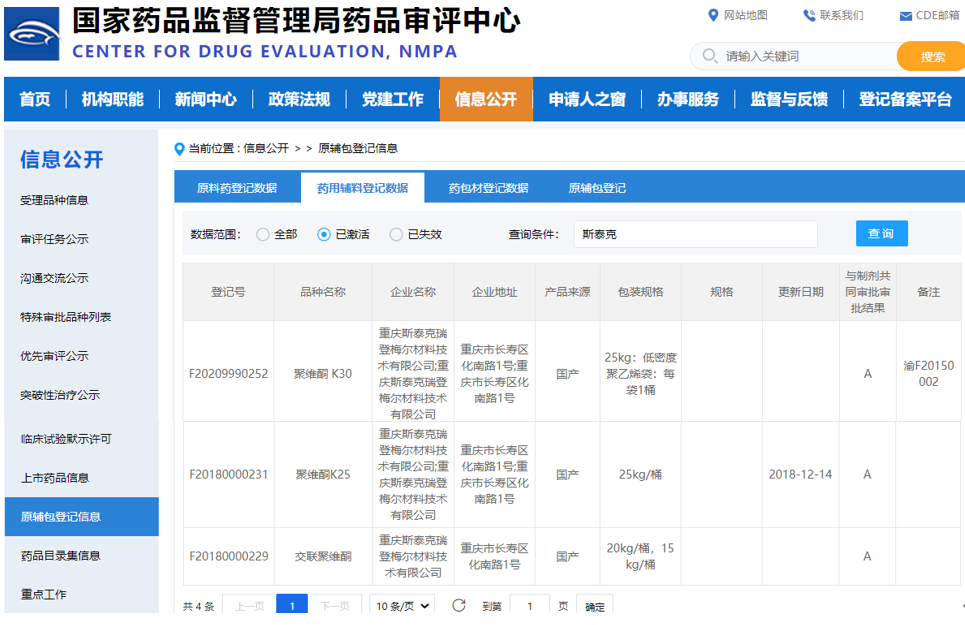
Task: Click the 交联聚维酮 product name
Action: (x=323, y=556)
